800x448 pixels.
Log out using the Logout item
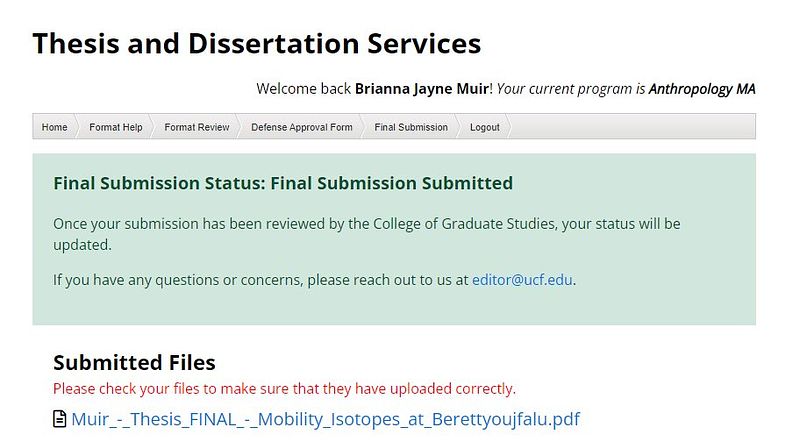pyautogui.click(x=485, y=127)
